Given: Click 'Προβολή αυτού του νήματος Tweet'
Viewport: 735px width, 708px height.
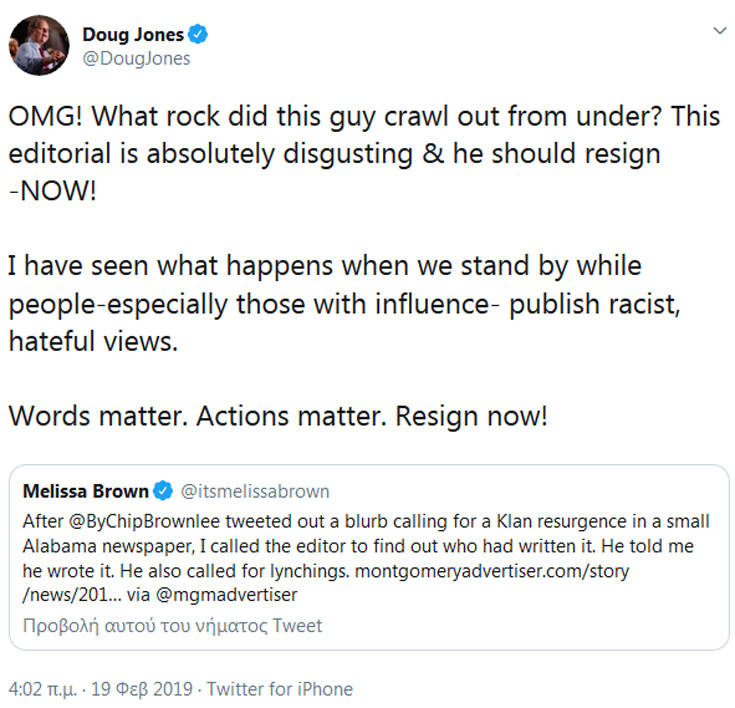Looking at the screenshot, I should (172, 627).
